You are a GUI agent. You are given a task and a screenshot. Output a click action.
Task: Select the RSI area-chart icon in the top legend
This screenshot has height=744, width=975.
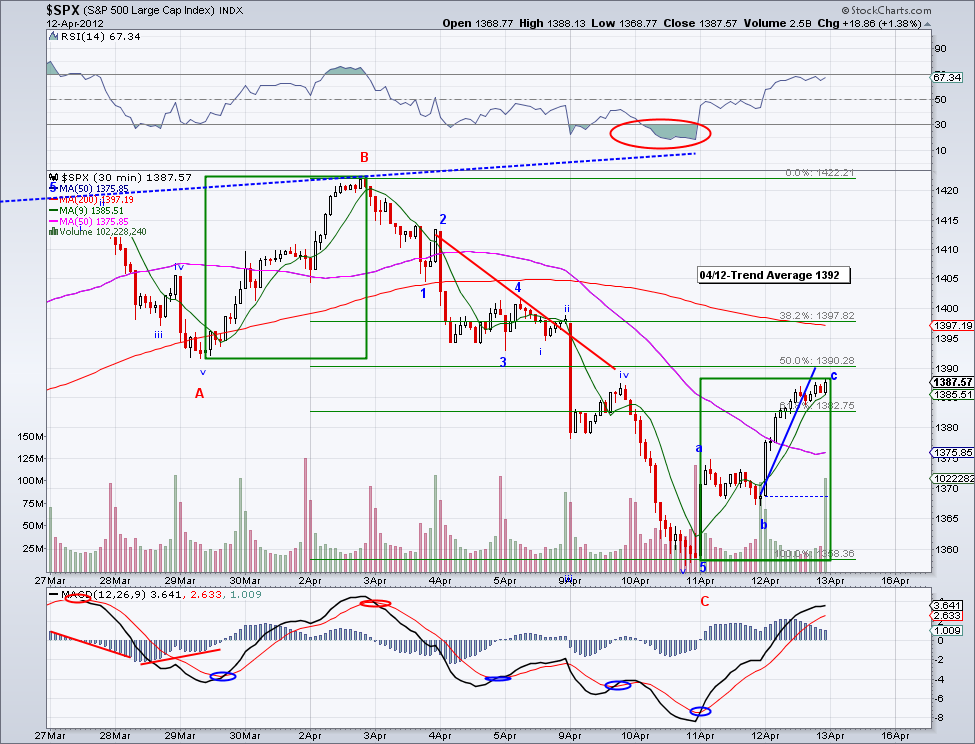[53, 36]
